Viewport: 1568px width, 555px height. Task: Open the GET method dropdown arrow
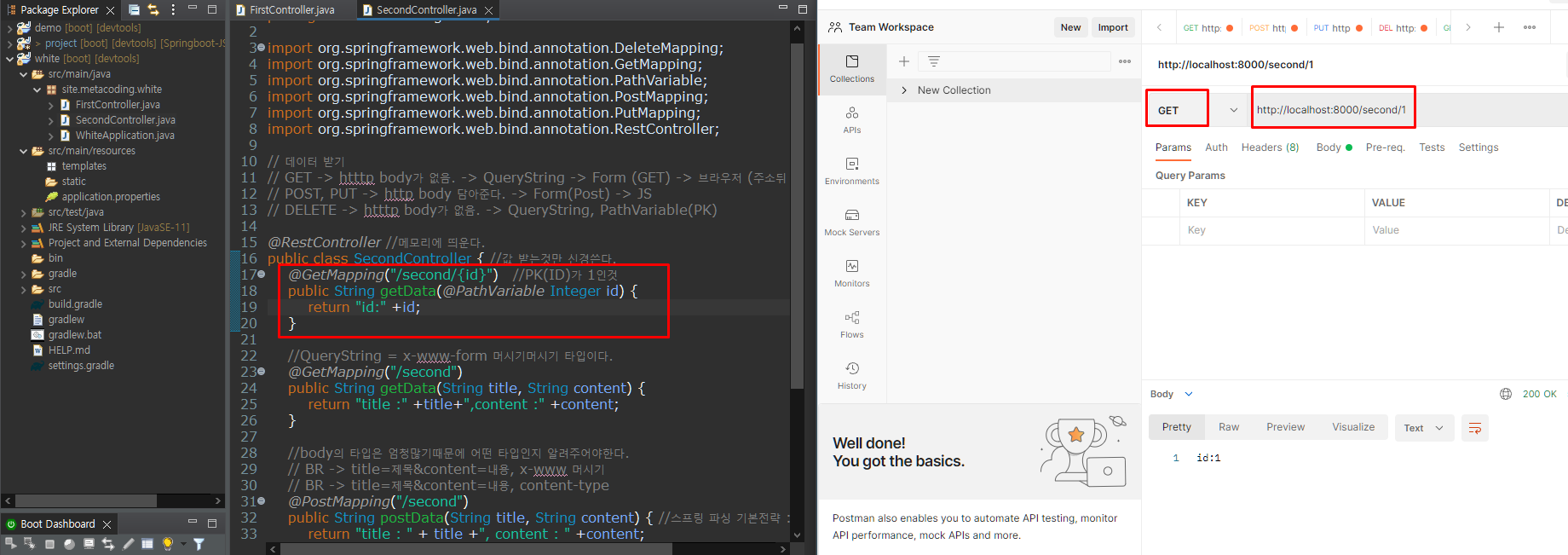point(1233,111)
